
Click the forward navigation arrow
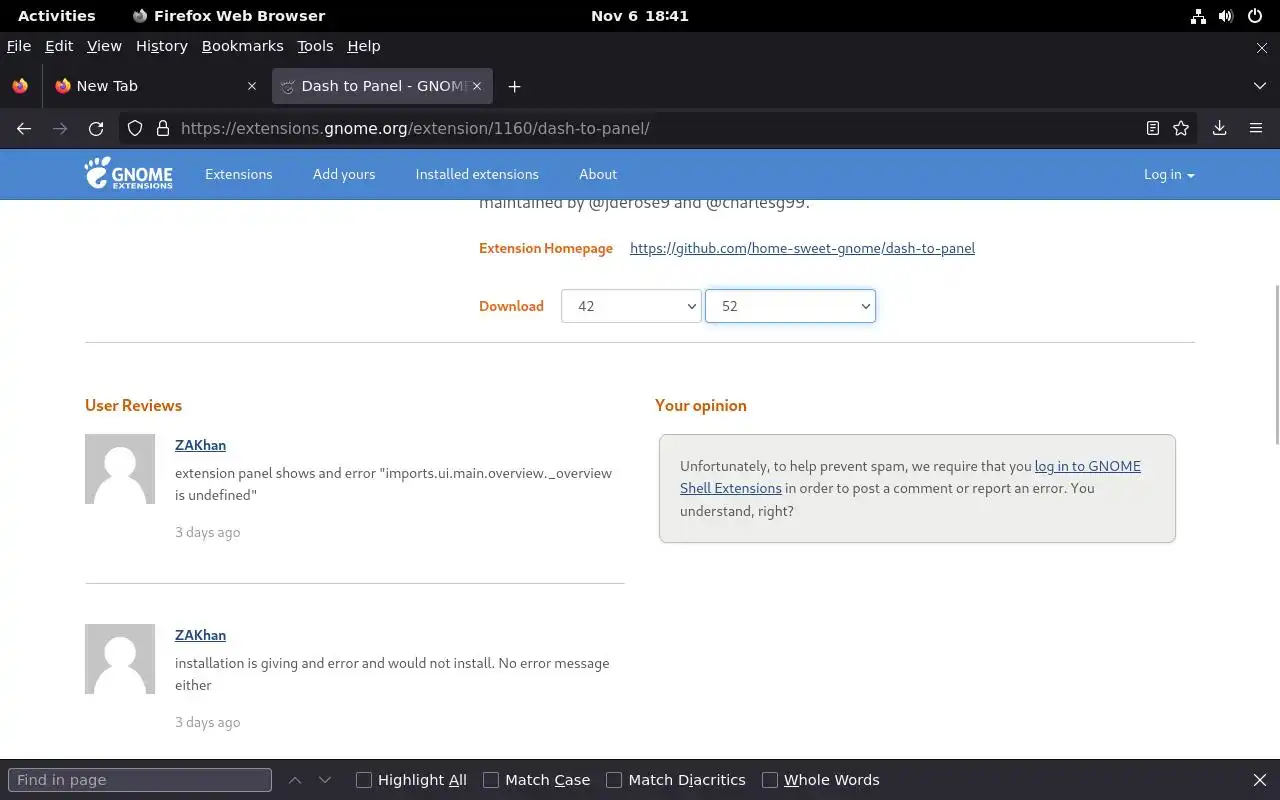[60, 128]
